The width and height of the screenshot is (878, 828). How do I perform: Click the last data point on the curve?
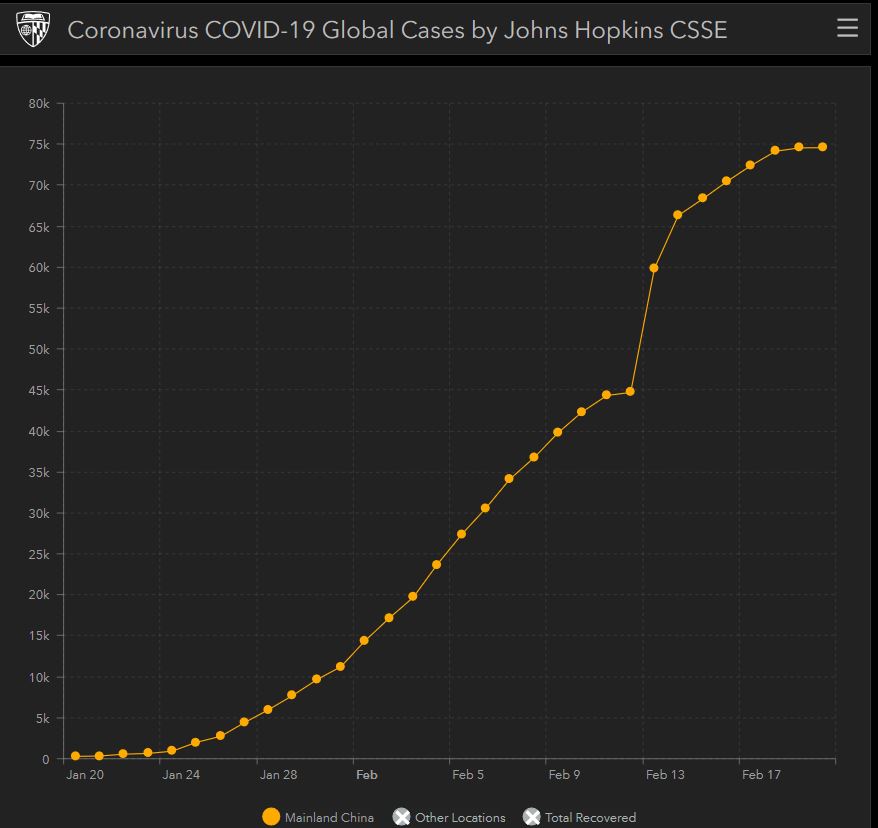pos(822,147)
